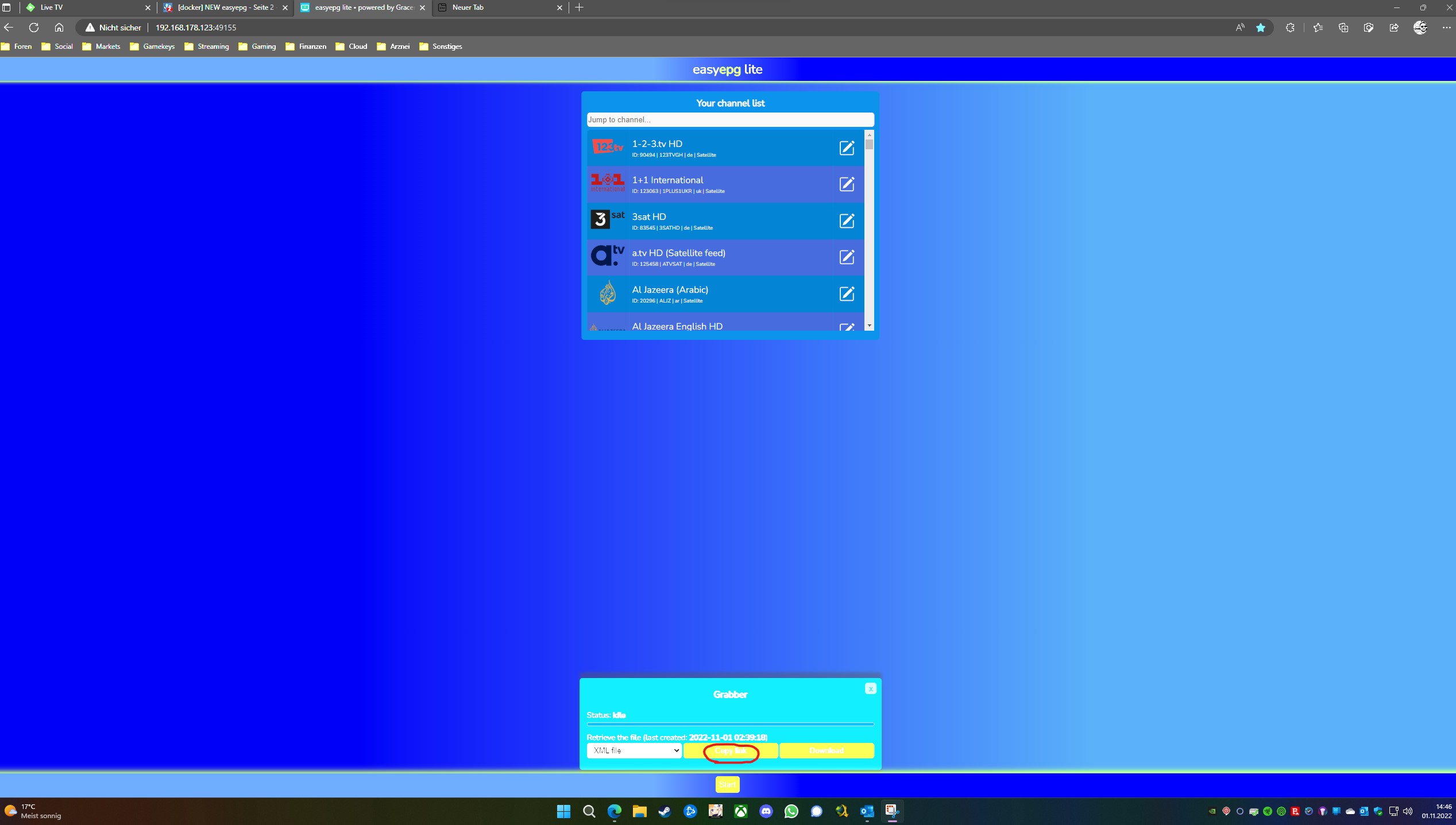Open the Windows Start menu
Image resolution: width=1456 pixels, height=825 pixels.
(x=563, y=811)
